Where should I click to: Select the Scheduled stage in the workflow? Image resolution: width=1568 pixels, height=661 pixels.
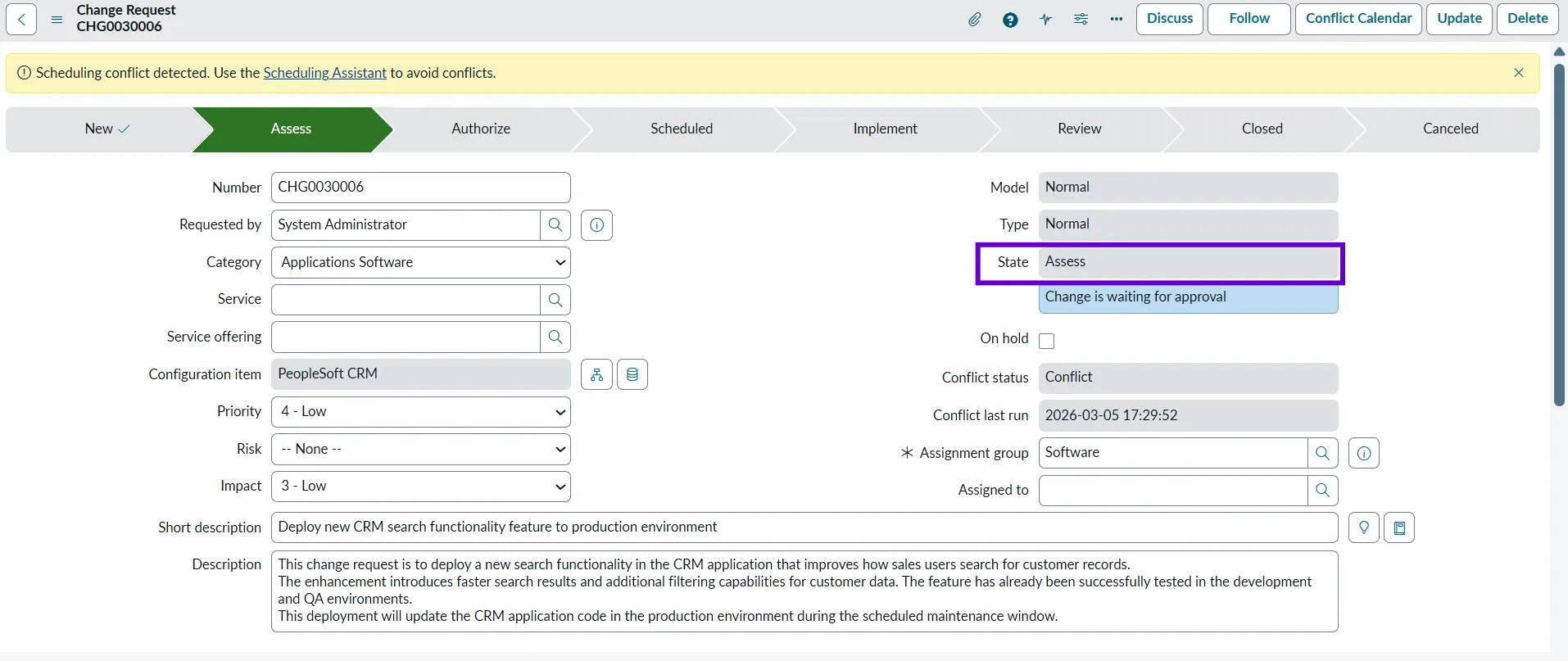tap(682, 129)
